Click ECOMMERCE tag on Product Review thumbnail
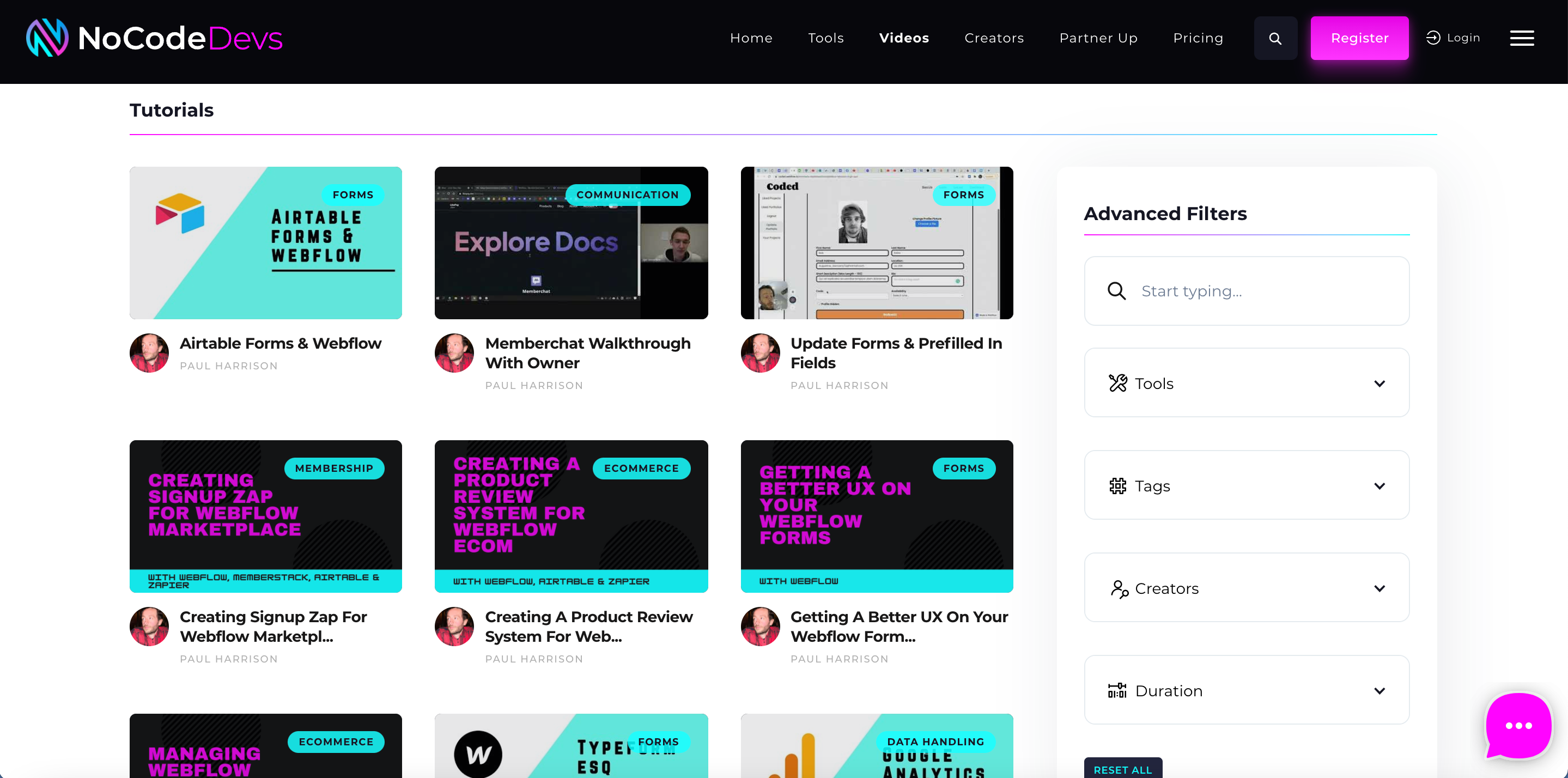Screen dimensions: 1568x778 click(x=642, y=468)
